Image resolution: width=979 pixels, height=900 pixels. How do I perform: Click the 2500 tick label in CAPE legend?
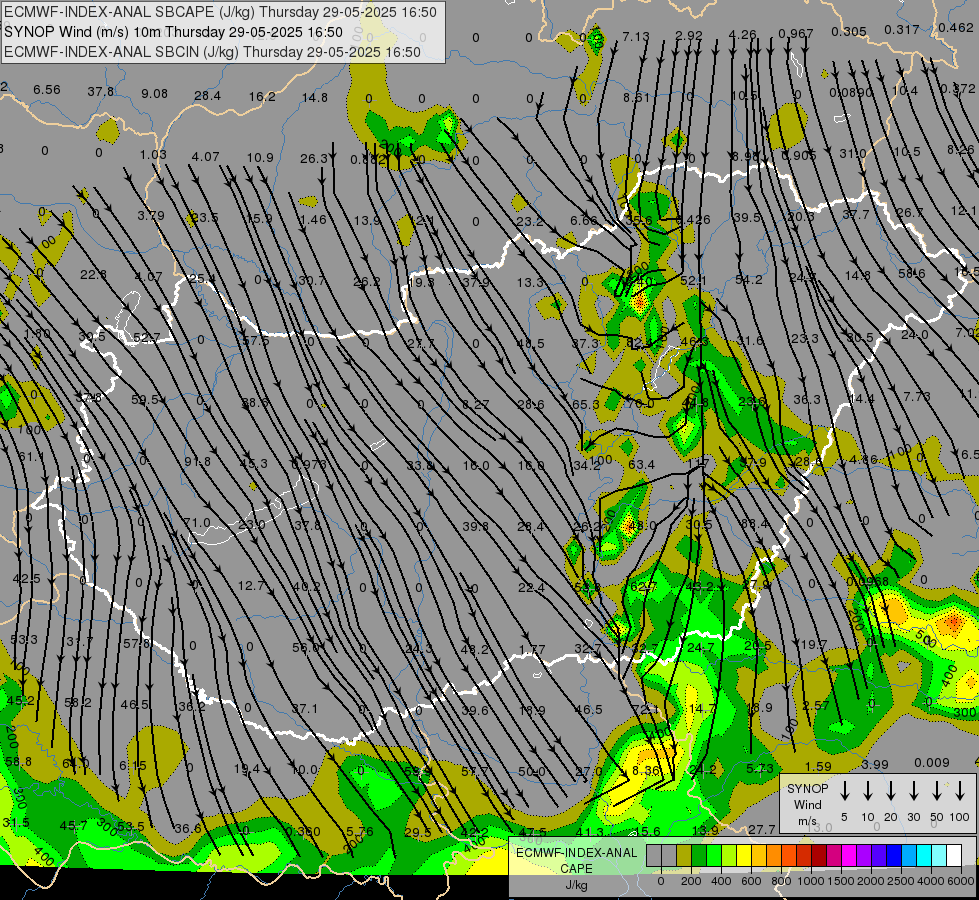[900, 881]
